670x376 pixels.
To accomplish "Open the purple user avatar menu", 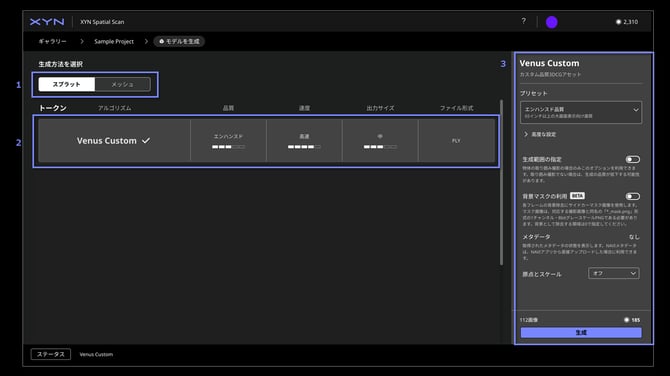I will point(552,22).
